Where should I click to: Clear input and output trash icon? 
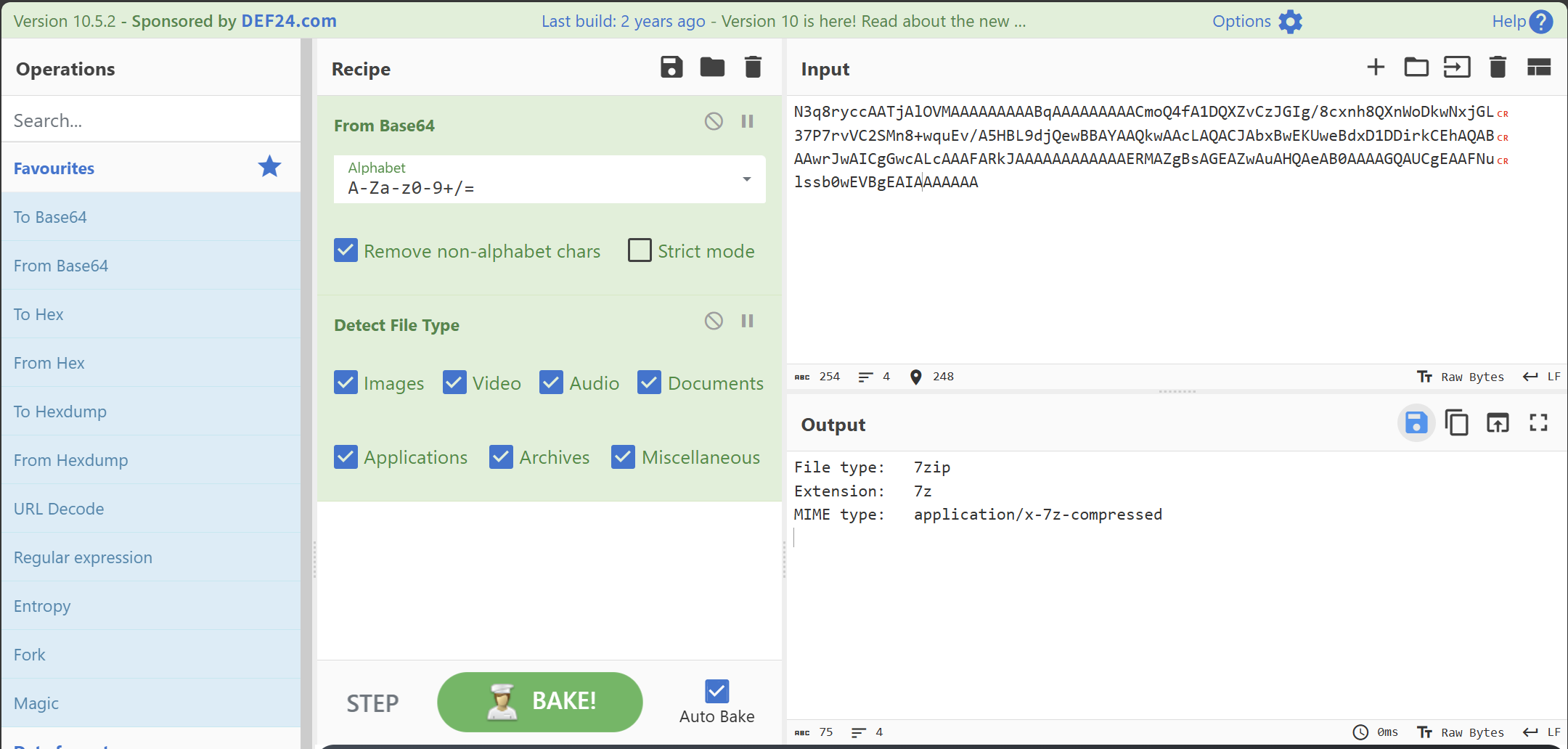pyautogui.click(x=1498, y=67)
